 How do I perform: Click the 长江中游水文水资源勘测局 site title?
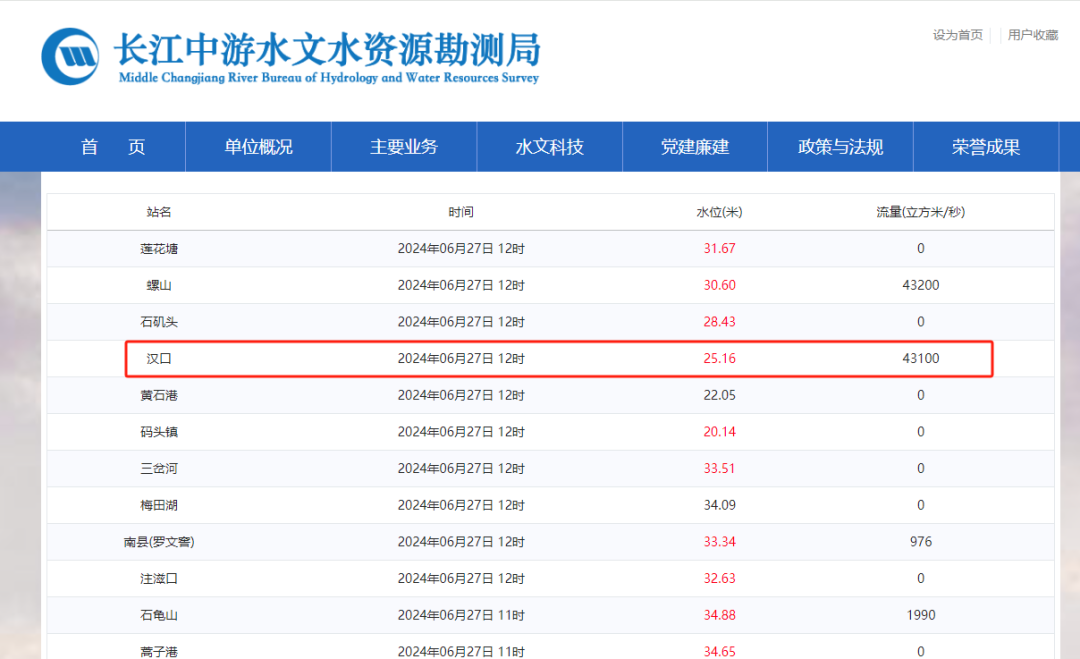click(328, 48)
